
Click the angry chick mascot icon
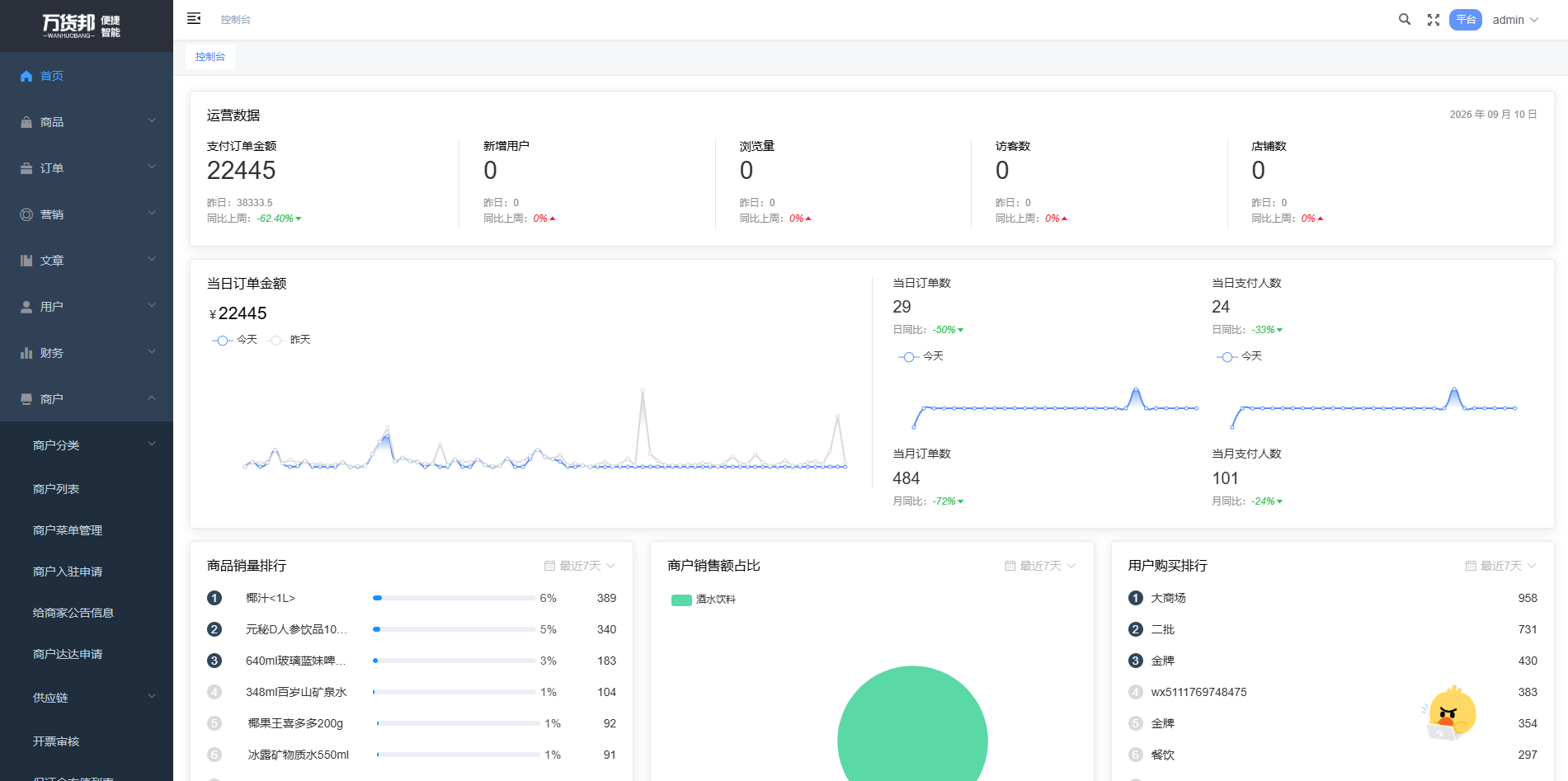[x=1450, y=713]
